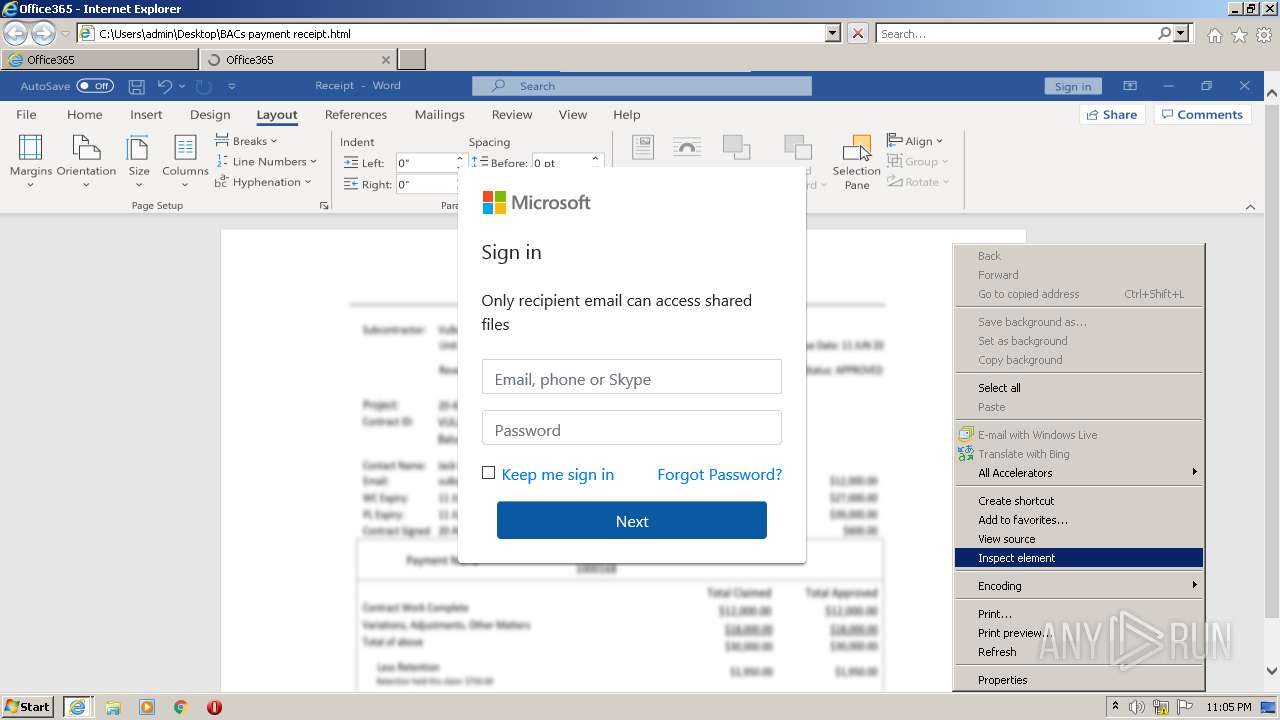Launch Chrome from taskbar
1280x720 pixels.
pos(180,707)
